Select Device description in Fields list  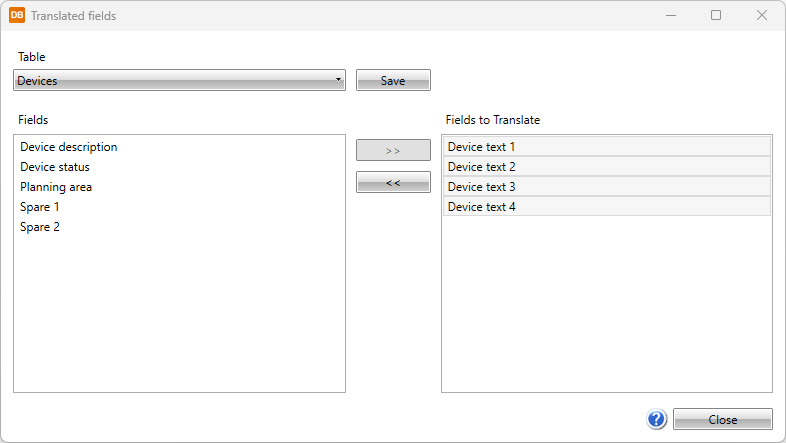click(69, 147)
